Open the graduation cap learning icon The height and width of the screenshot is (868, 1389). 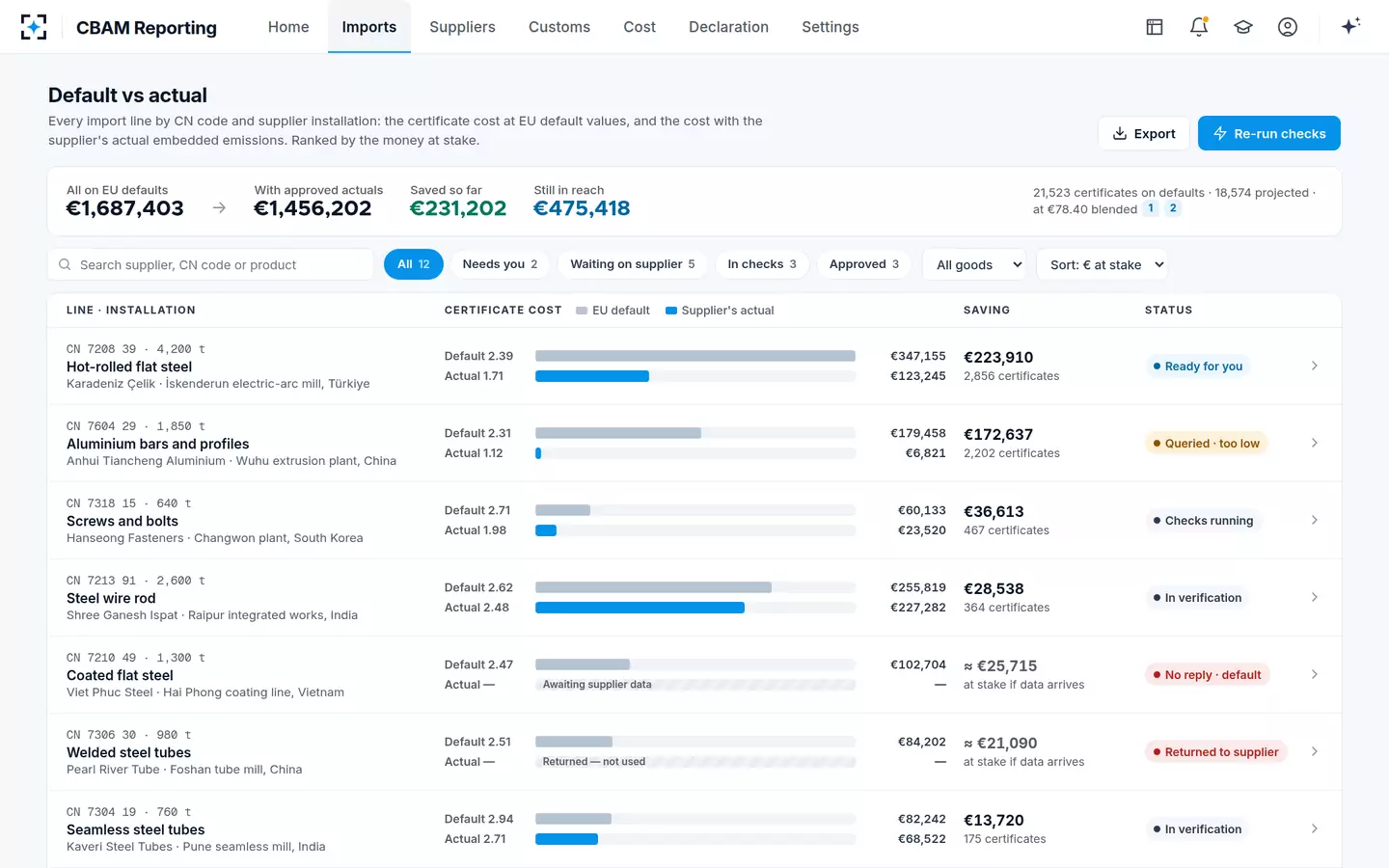tap(1243, 27)
